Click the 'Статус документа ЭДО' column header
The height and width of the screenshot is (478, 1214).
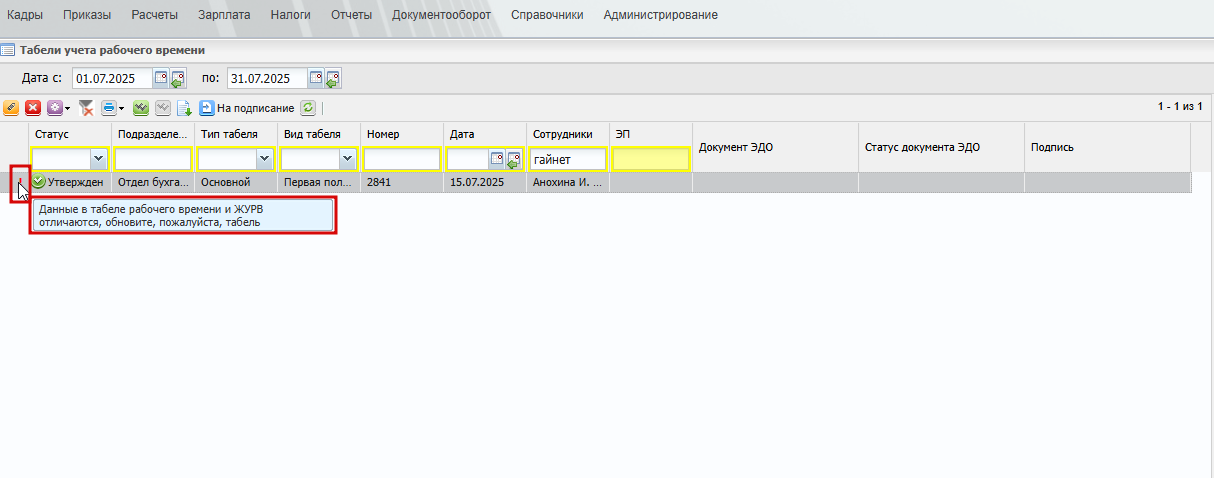click(x=941, y=147)
